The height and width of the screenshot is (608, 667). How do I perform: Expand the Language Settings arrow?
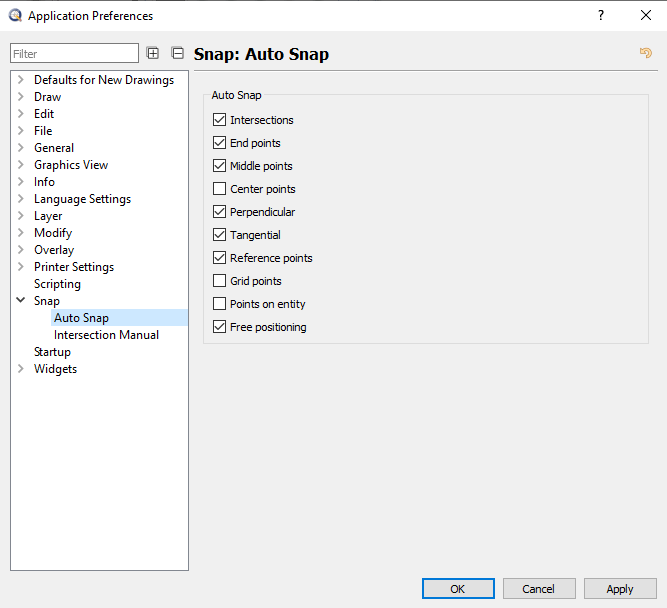[20, 199]
